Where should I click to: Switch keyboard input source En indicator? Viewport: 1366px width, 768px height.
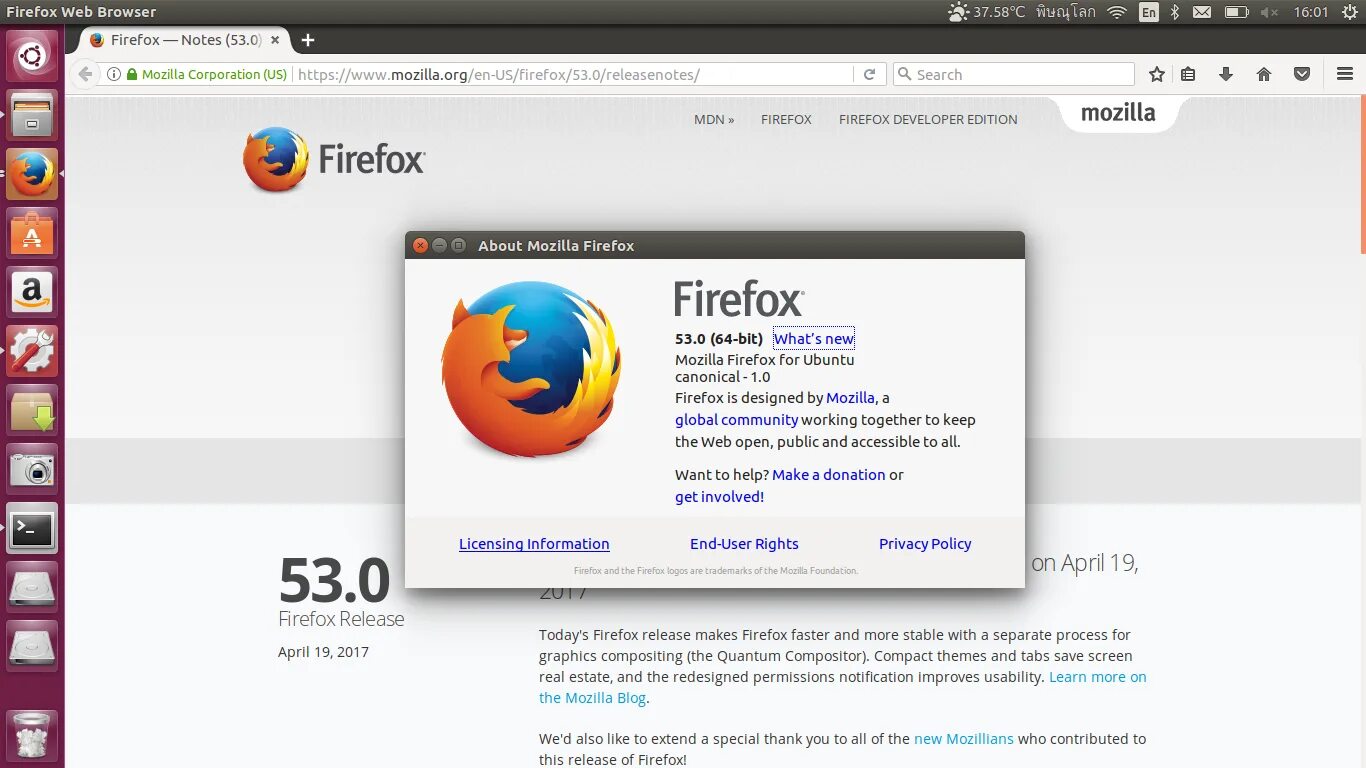[x=1149, y=12]
